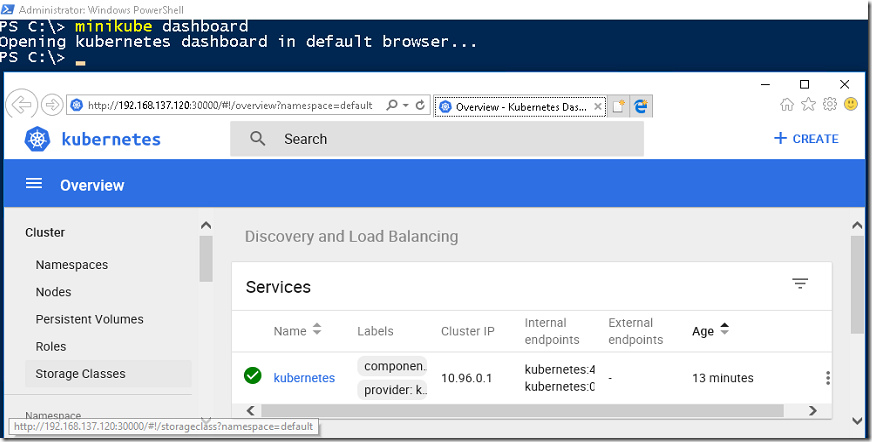Screen dimensions: 872x442
Task: Maximize the browser window
Action: [x=804, y=85]
